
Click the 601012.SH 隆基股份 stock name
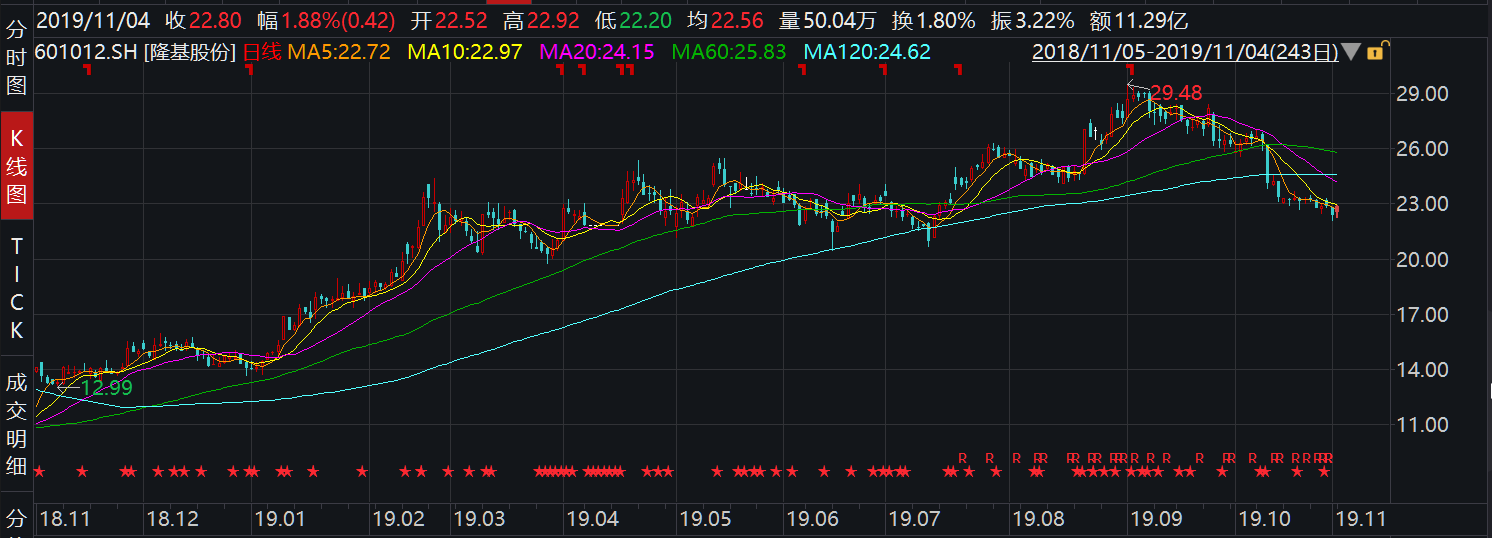tap(133, 52)
